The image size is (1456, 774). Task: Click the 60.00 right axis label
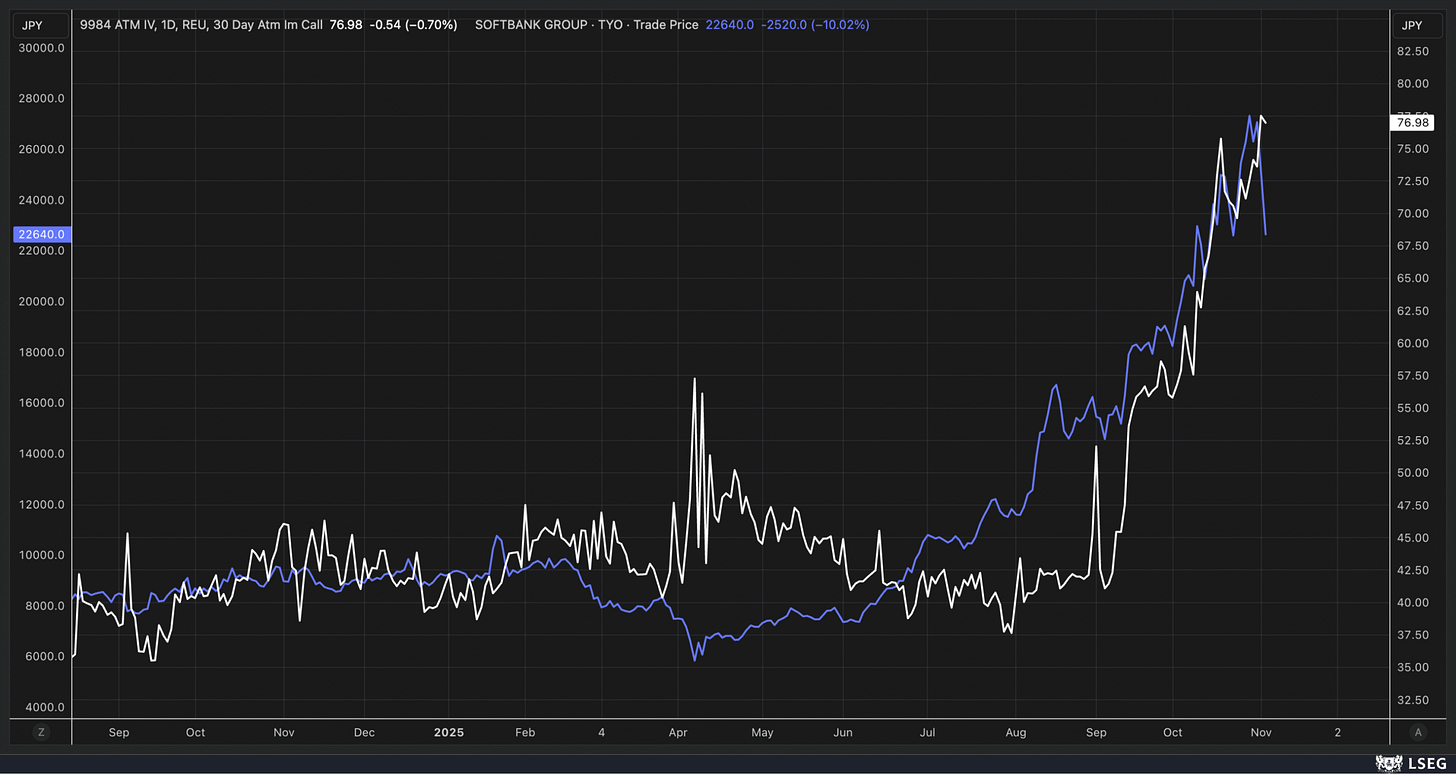click(1412, 343)
